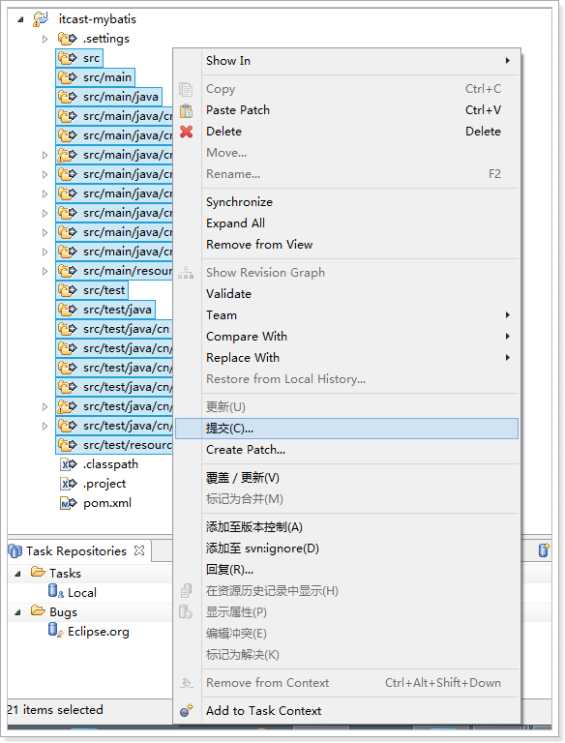Click the Local repository icon
This screenshot has width=565, height=743.
[55, 591]
